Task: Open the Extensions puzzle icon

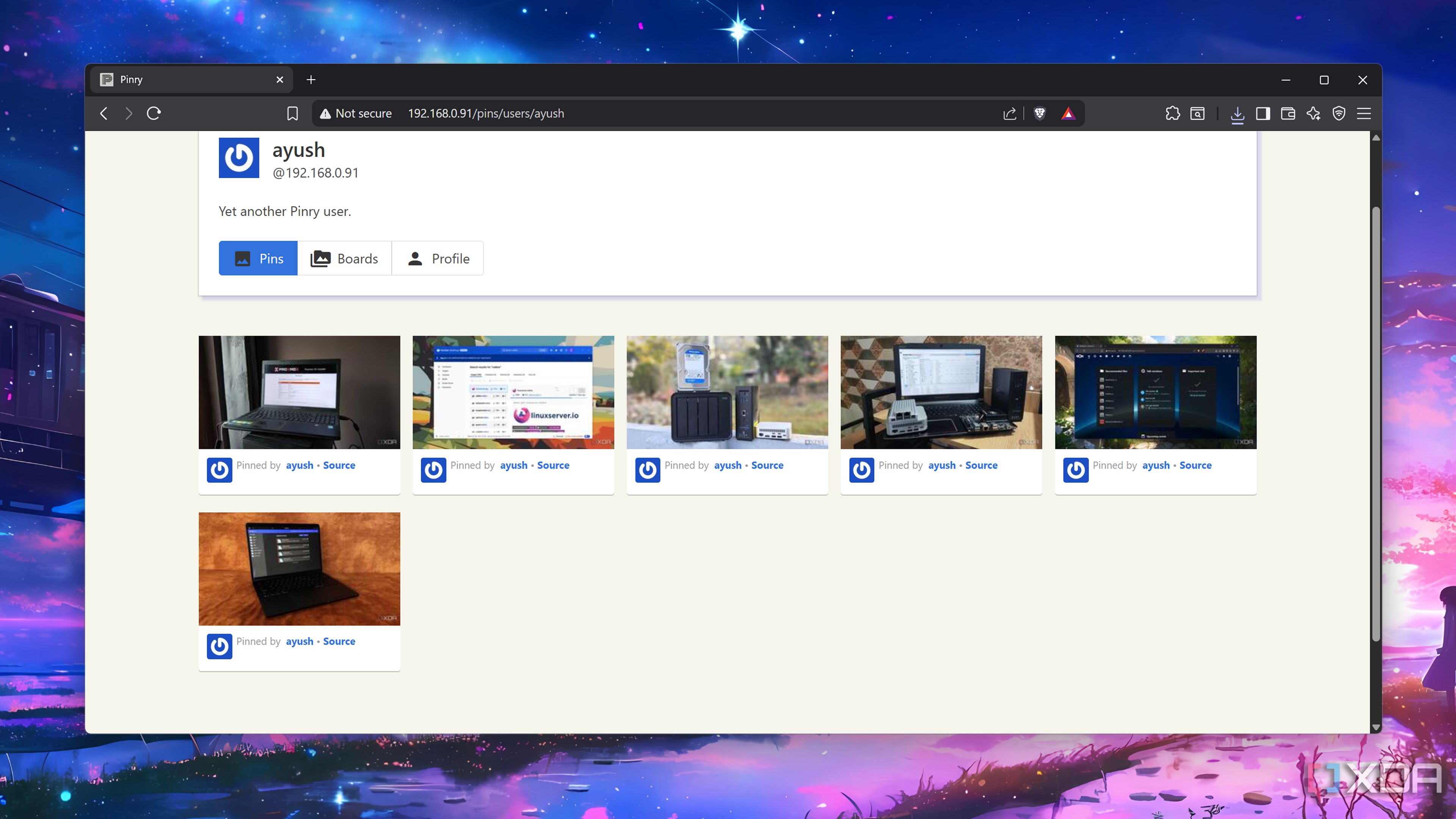Action: [1172, 114]
